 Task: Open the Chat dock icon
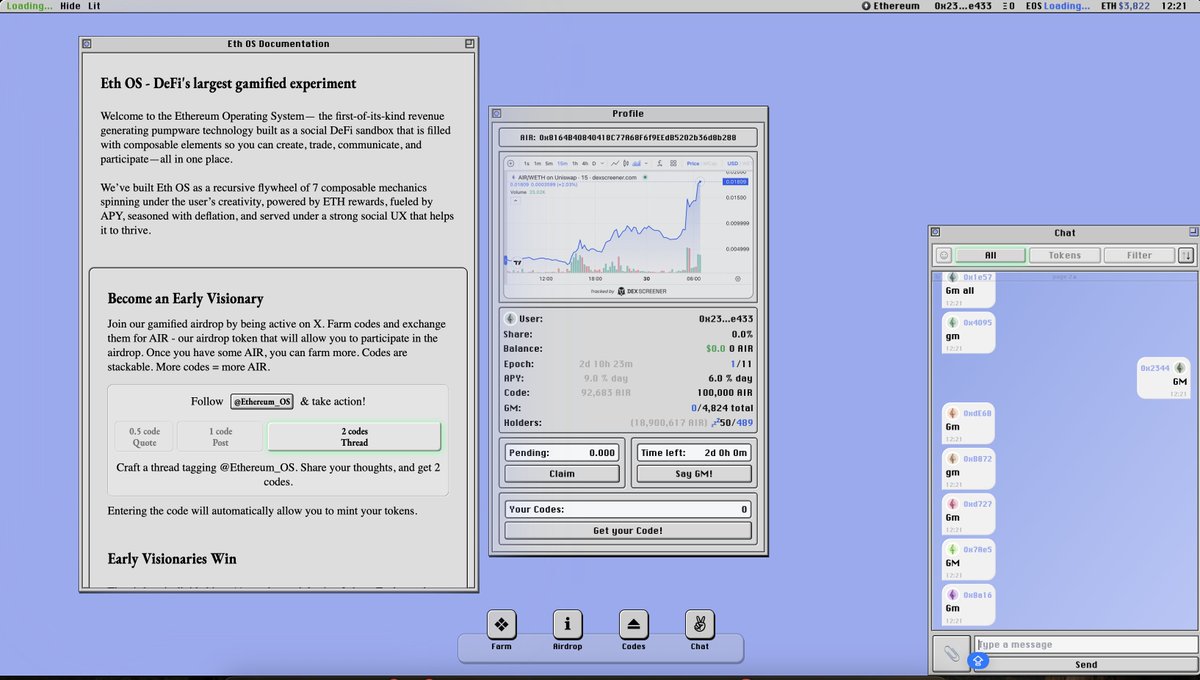pos(699,625)
